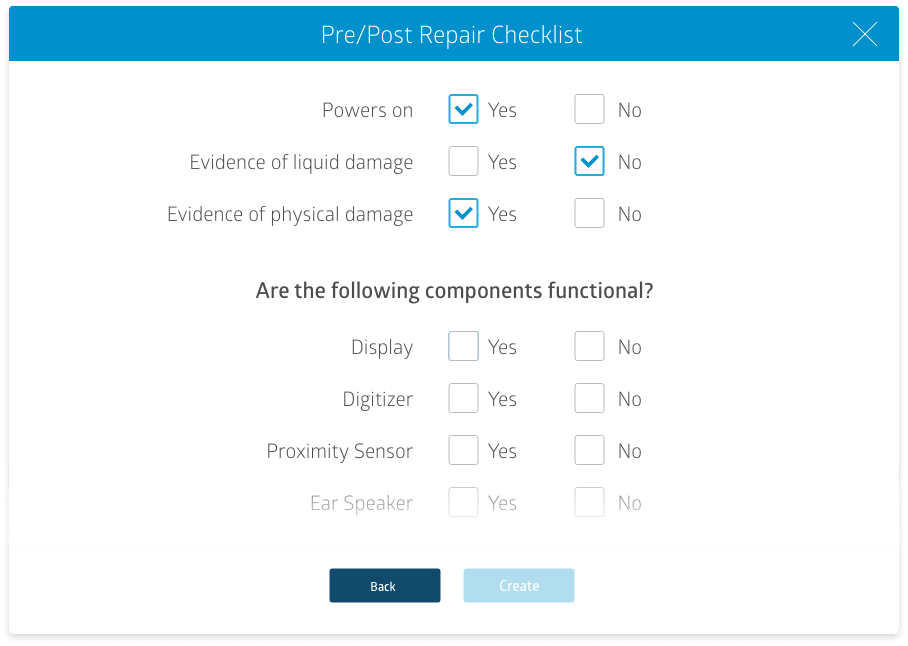Tick the No box for Display

click(589, 347)
